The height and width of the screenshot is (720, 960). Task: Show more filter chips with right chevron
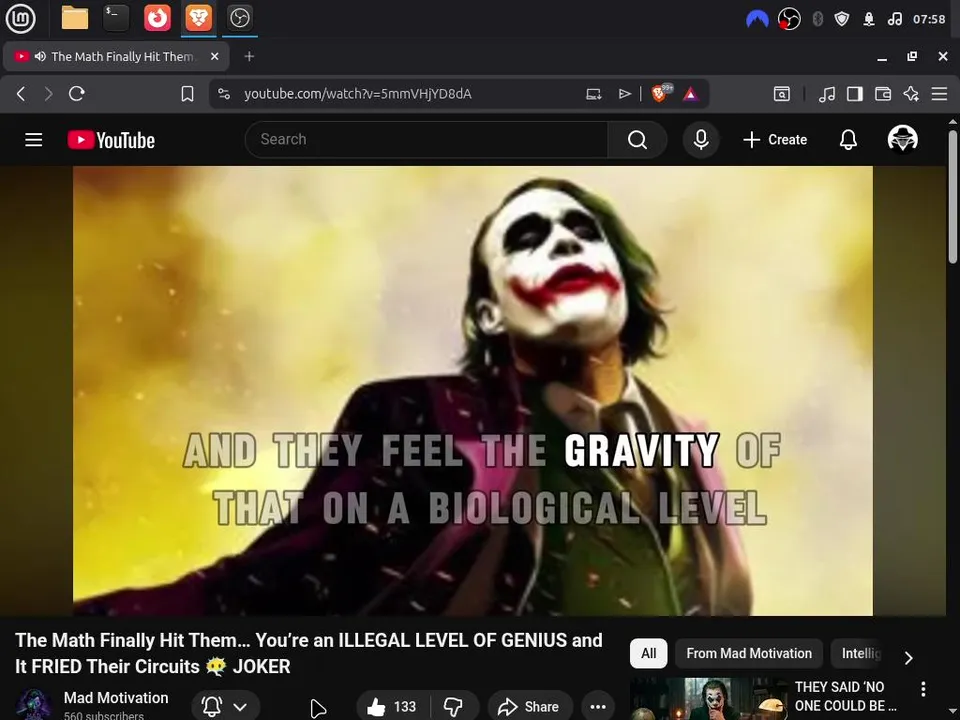(x=909, y=658)
